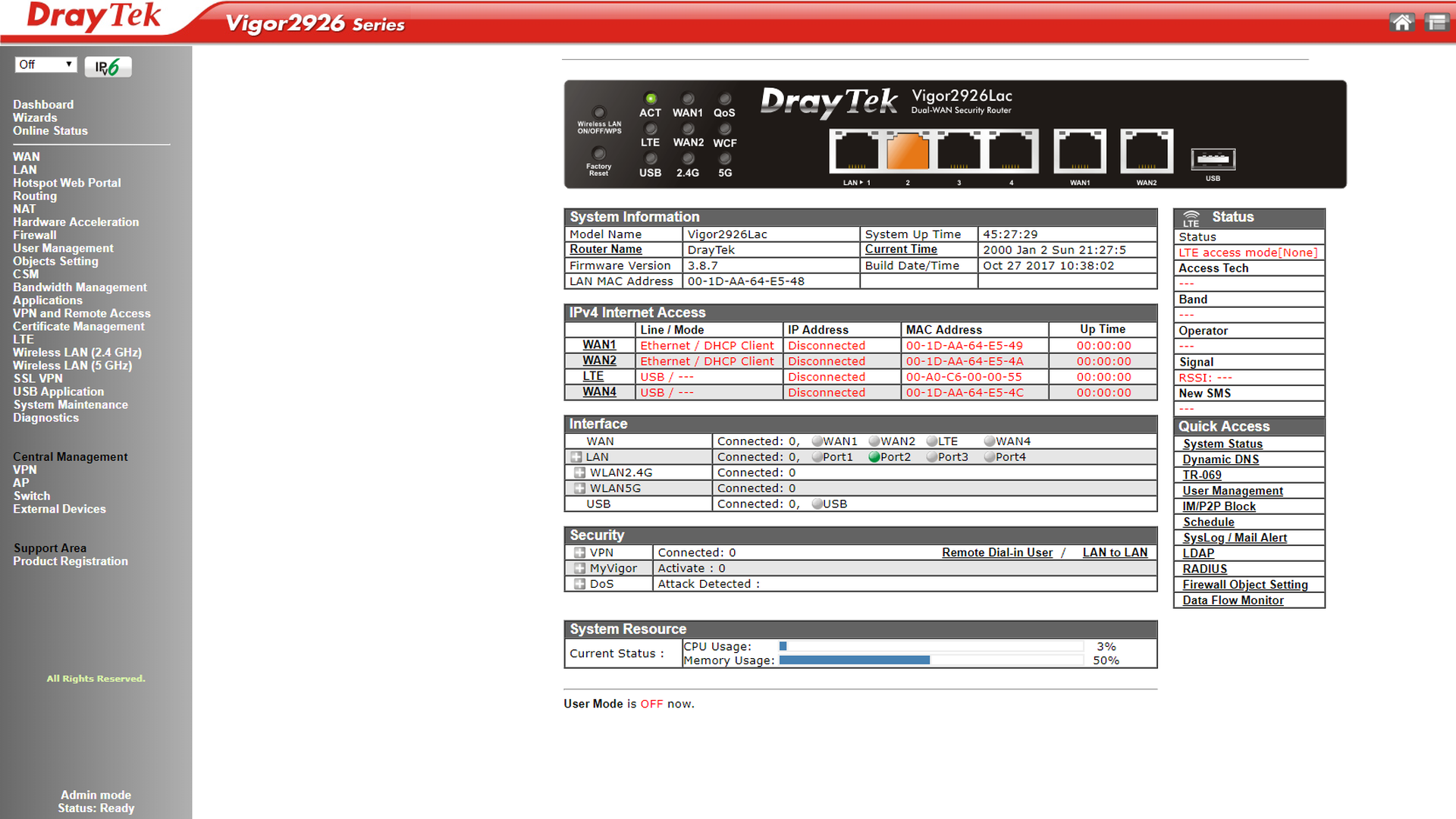This screenshot has width=1456, height=819.
Task: Expand the VPN security row
Action: click(x=579, y=553)
